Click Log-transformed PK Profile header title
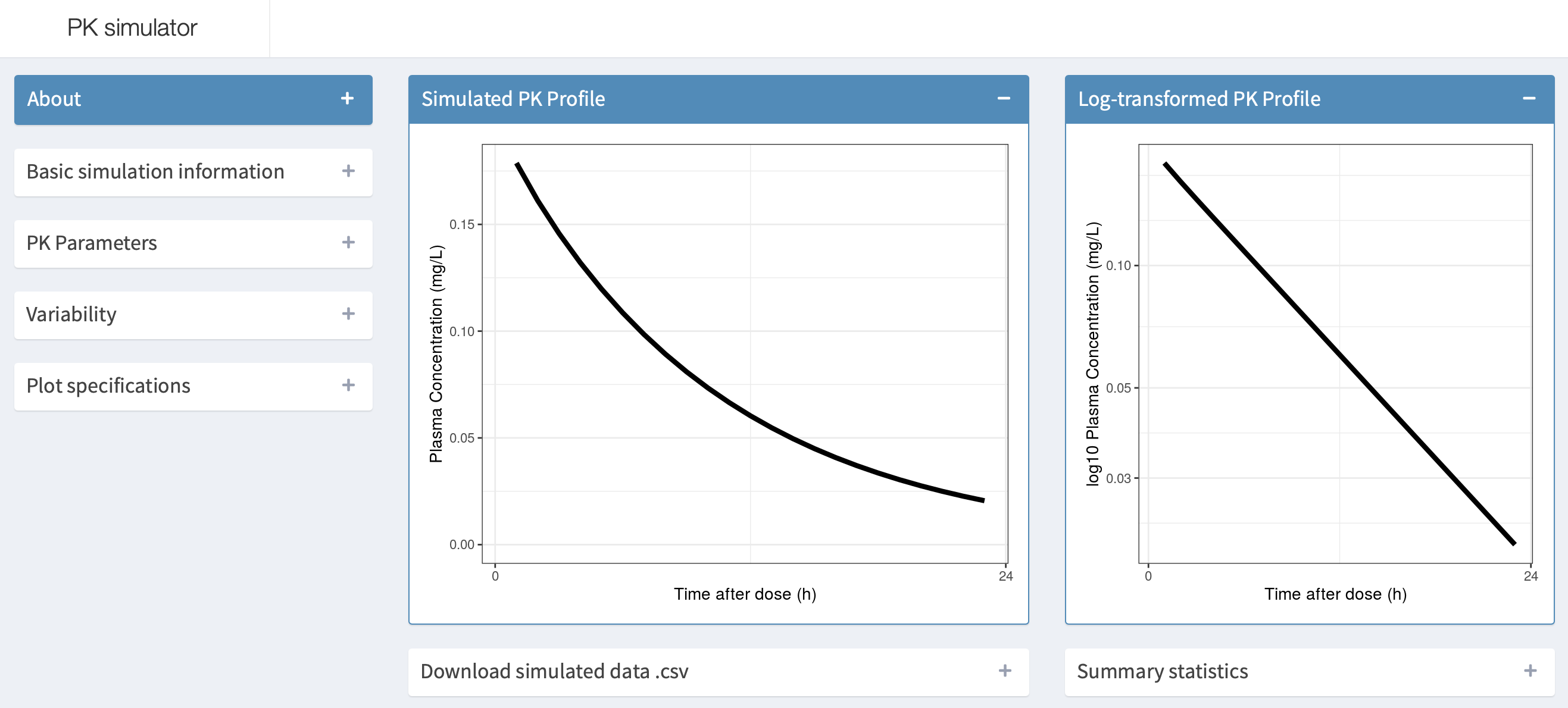The height and width of the screenshot is (708, 1568). (x=1198, y=99)
